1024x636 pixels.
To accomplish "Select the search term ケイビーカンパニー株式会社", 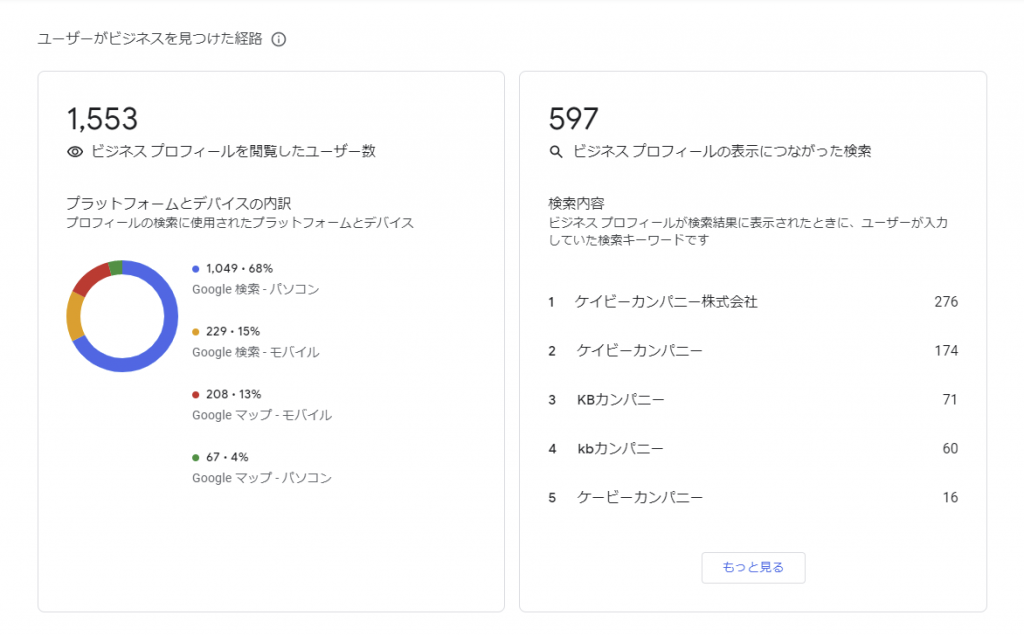I will [x=666, y=302].
